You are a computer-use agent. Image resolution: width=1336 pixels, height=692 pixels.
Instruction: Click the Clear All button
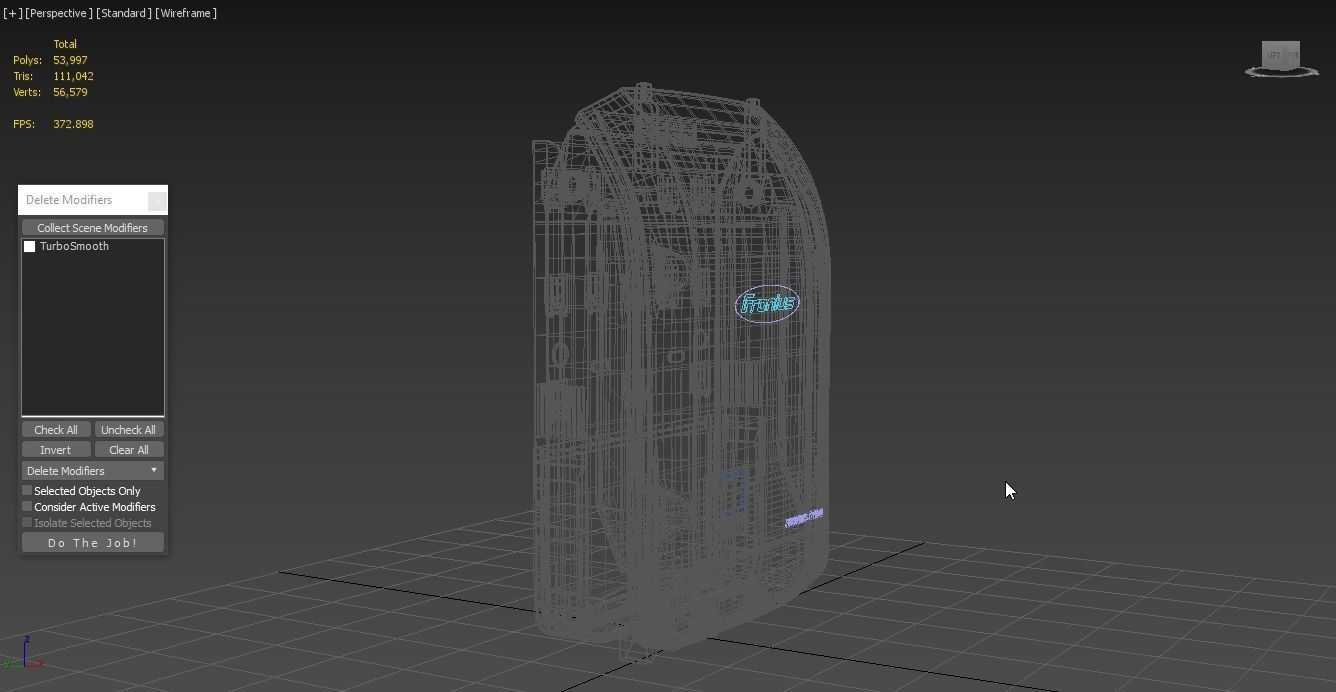[x=129, y=450]
